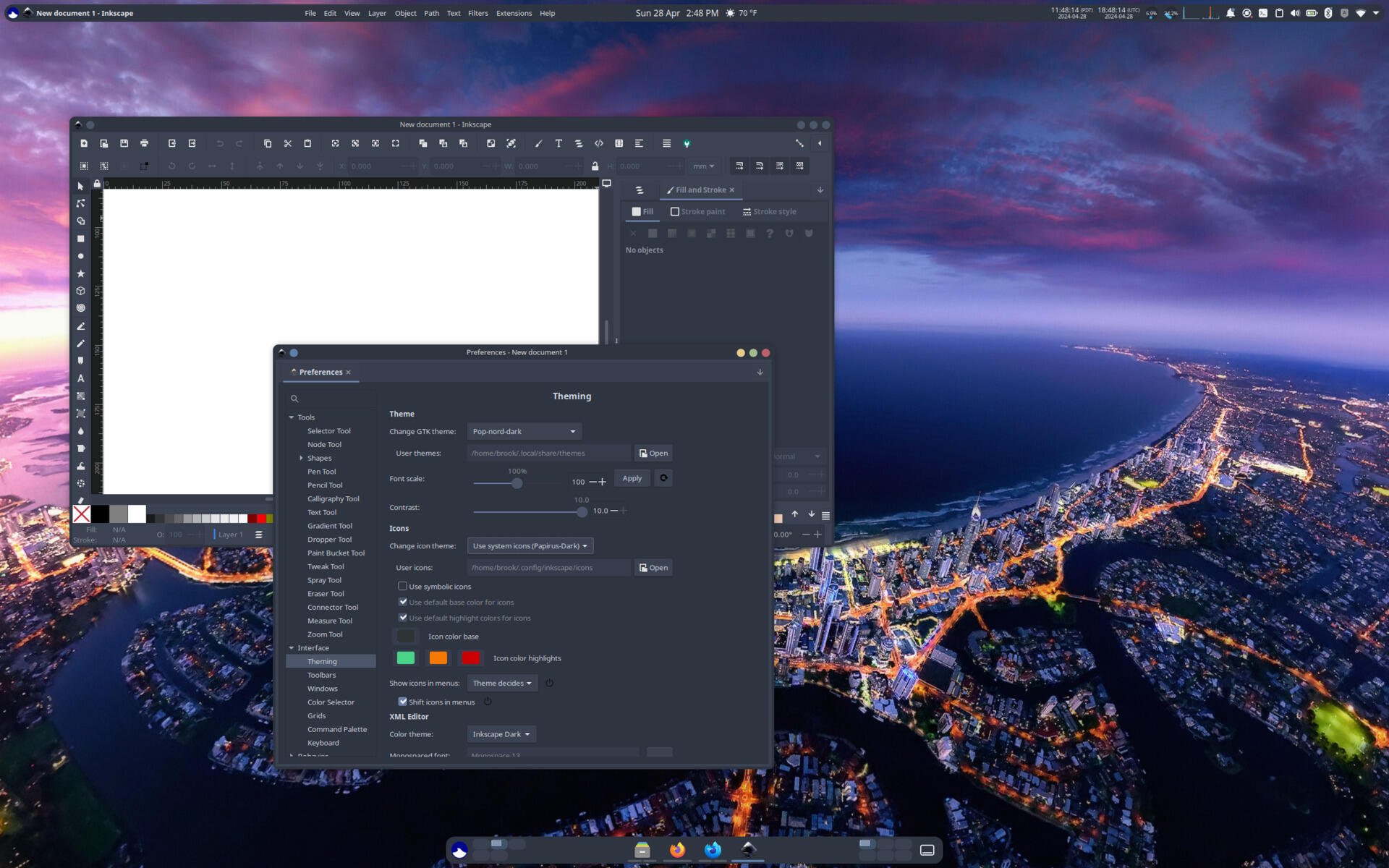Select Keyboard in Preferences tree
Viewport: 1389px width, 868px height.
[x=323, y=743]
